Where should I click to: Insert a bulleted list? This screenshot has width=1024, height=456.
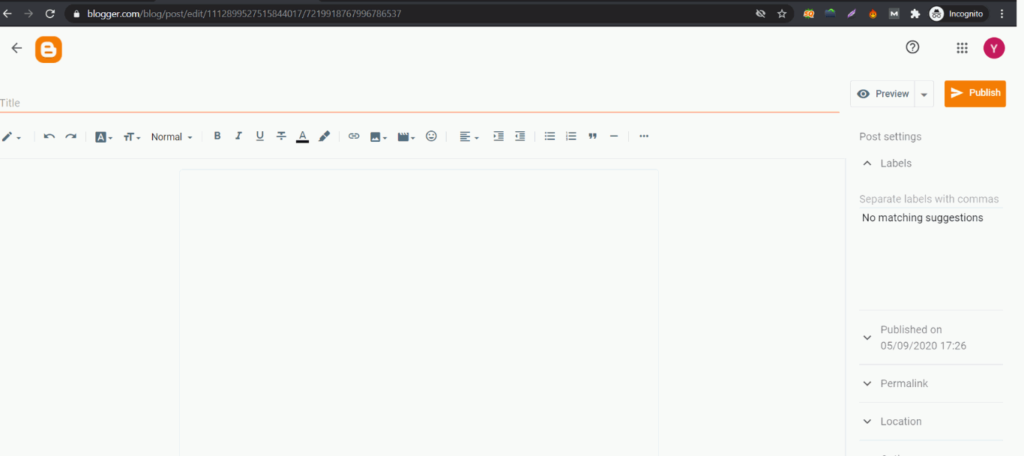point(550,136)
